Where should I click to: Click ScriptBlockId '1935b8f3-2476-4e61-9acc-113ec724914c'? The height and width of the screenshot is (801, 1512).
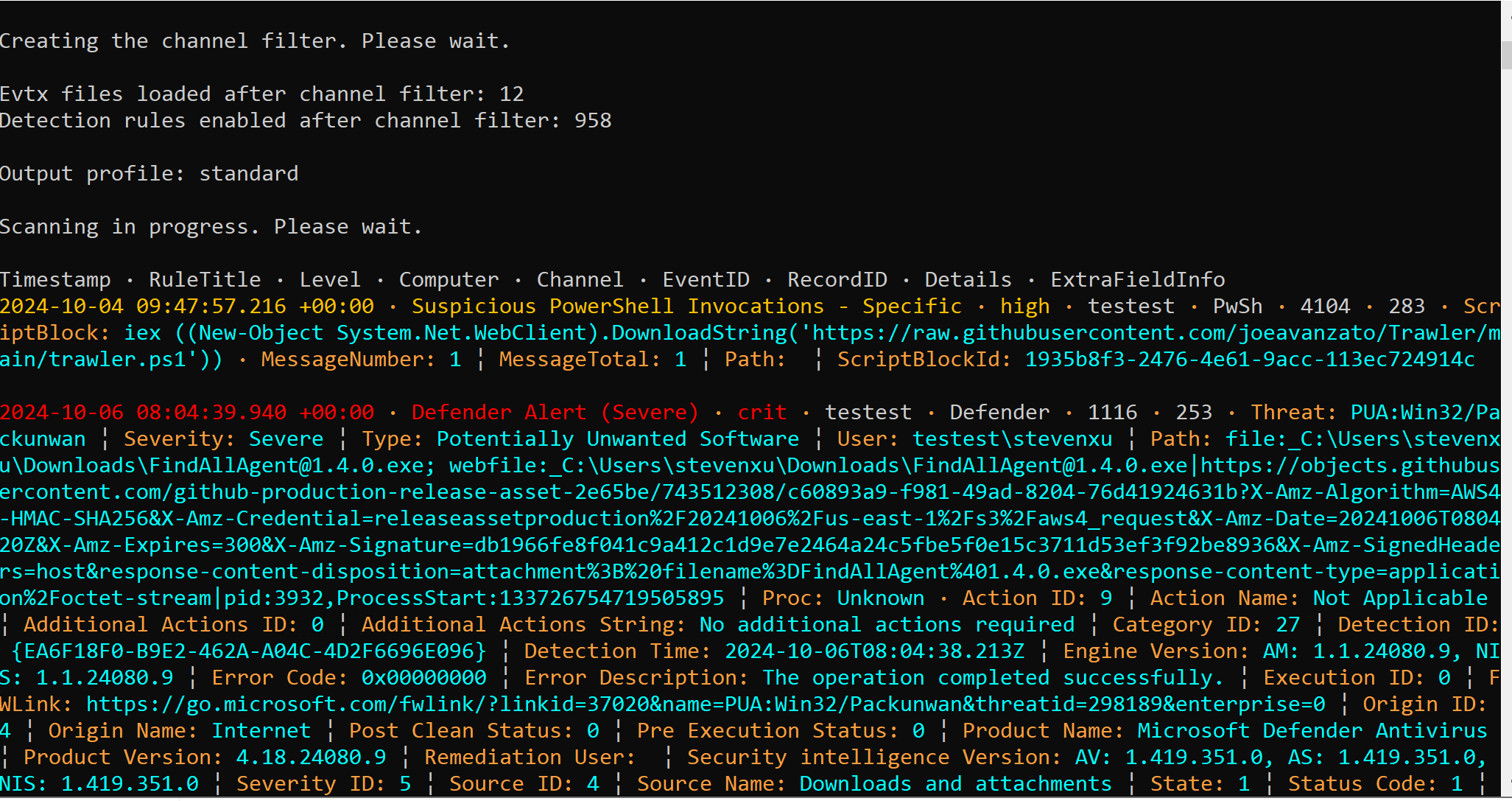coord(1250,360)
